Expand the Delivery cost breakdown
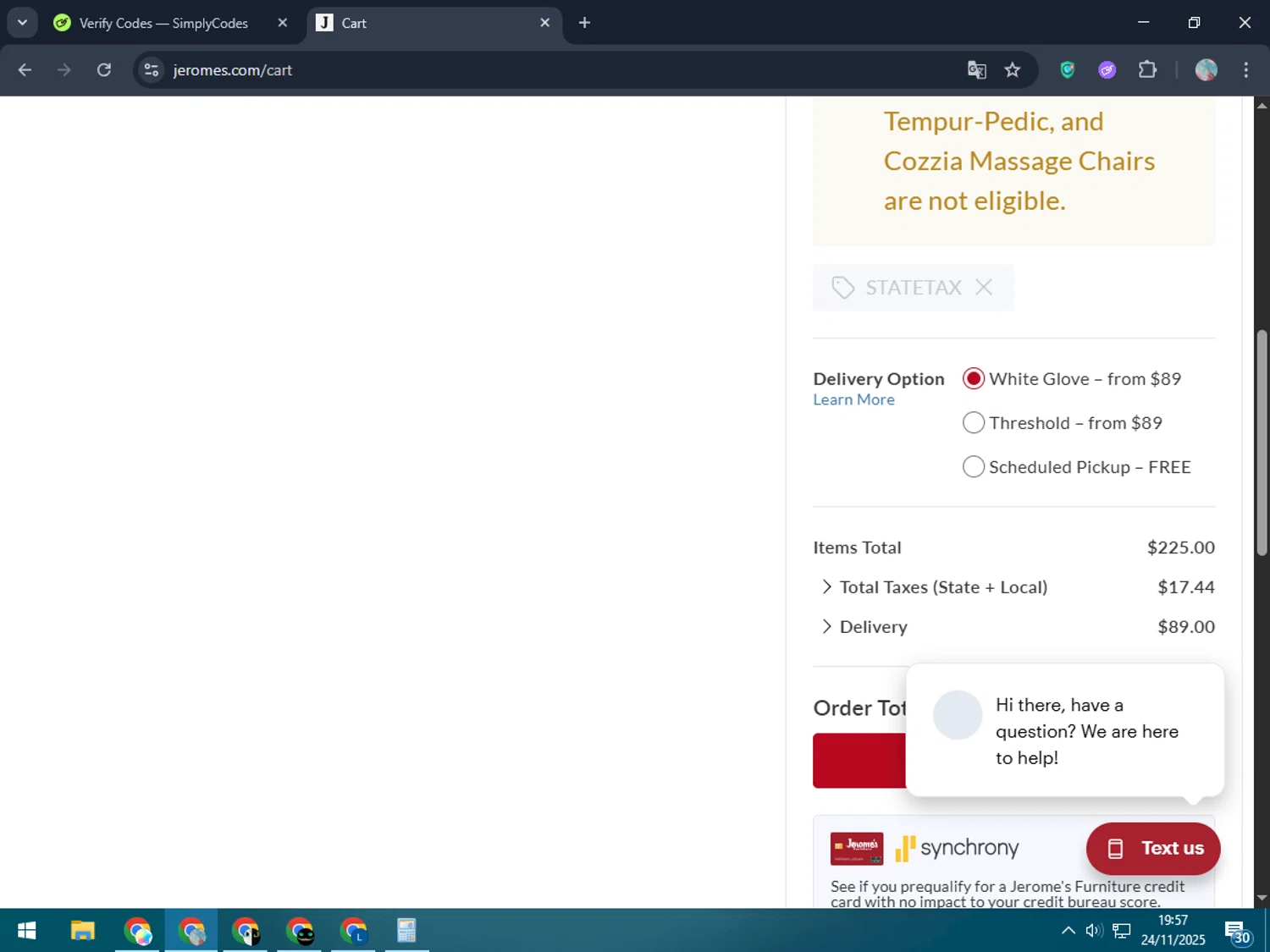The width and height of the screenshot is (1270, 952). pos(826,627)
